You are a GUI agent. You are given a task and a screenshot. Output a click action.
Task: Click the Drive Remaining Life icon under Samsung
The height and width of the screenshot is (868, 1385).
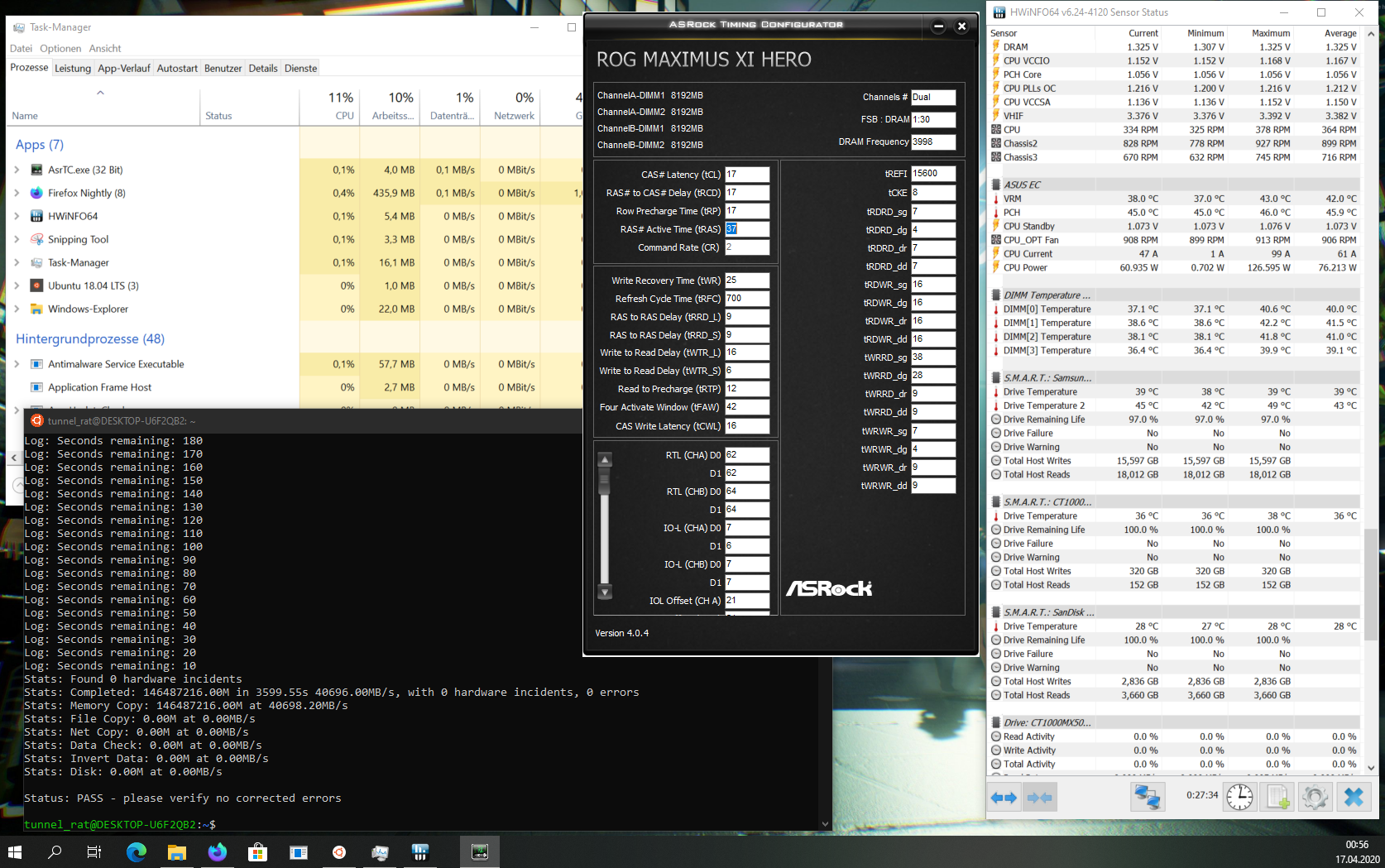pyautogui.click(x=996, y=420)
